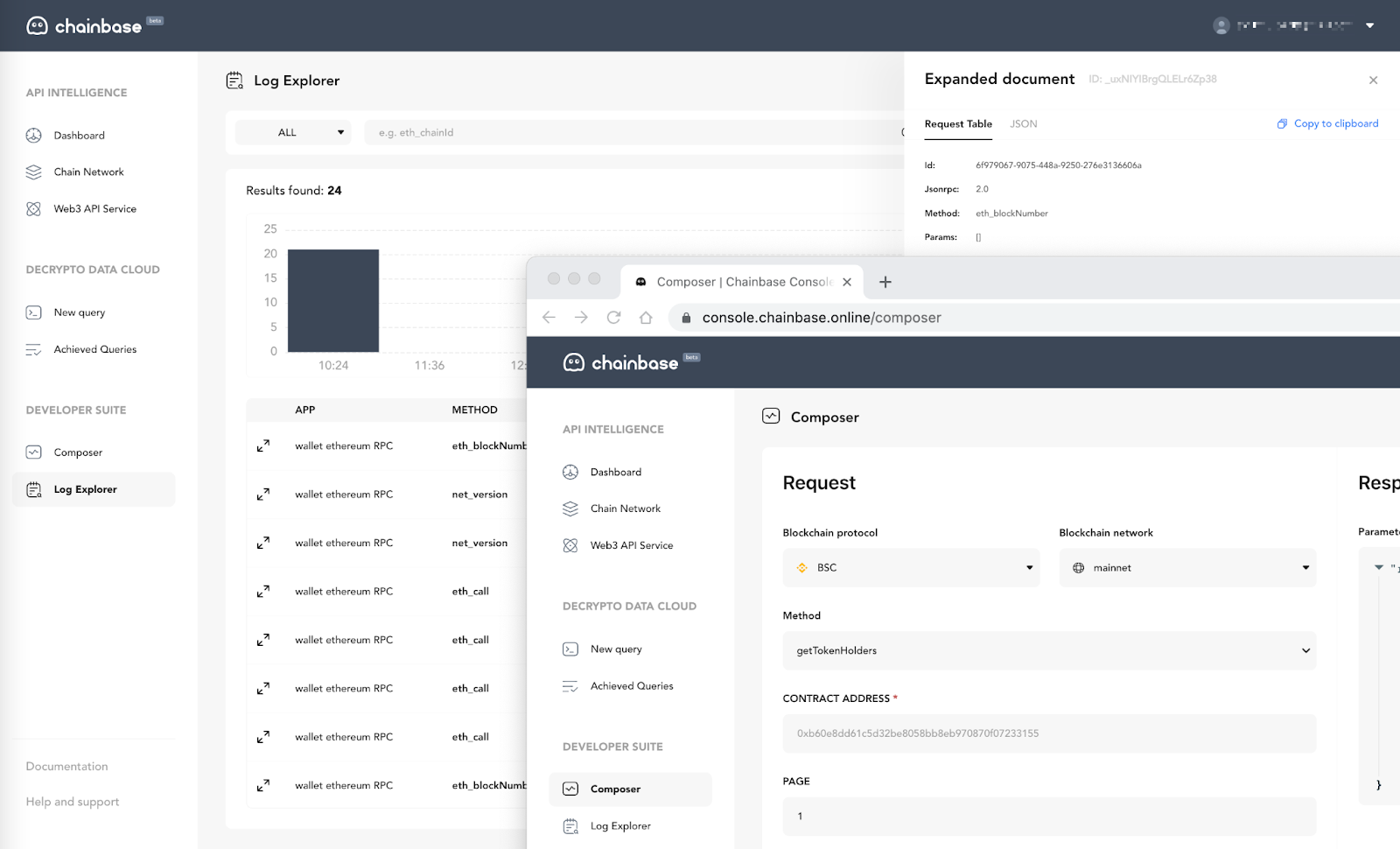Click the APP column header
This screenshot has height=849, width=1400.
(304, 410)
